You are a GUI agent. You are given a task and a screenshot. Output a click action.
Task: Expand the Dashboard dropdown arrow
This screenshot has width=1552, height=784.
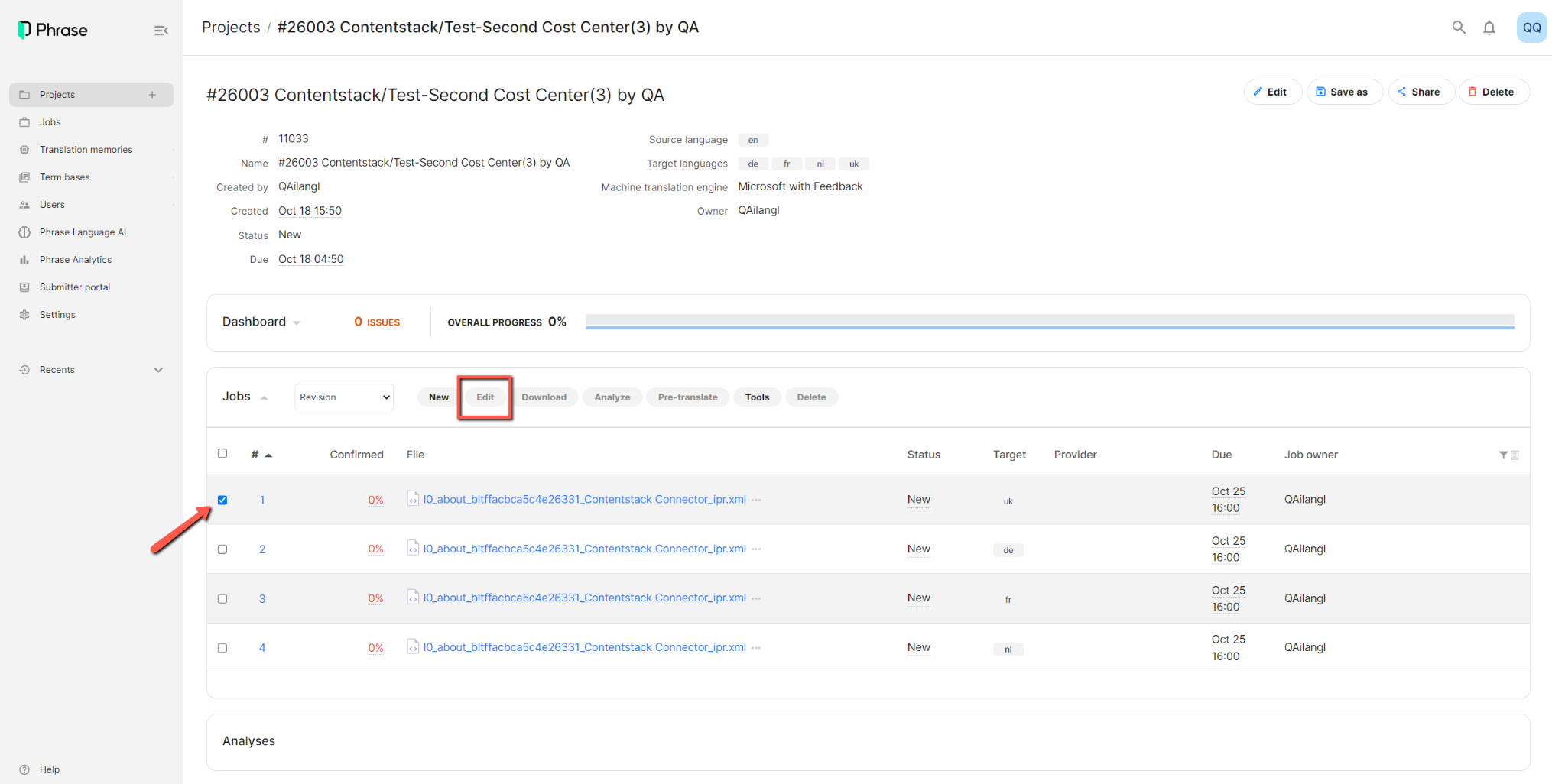(x=297, y=322)
